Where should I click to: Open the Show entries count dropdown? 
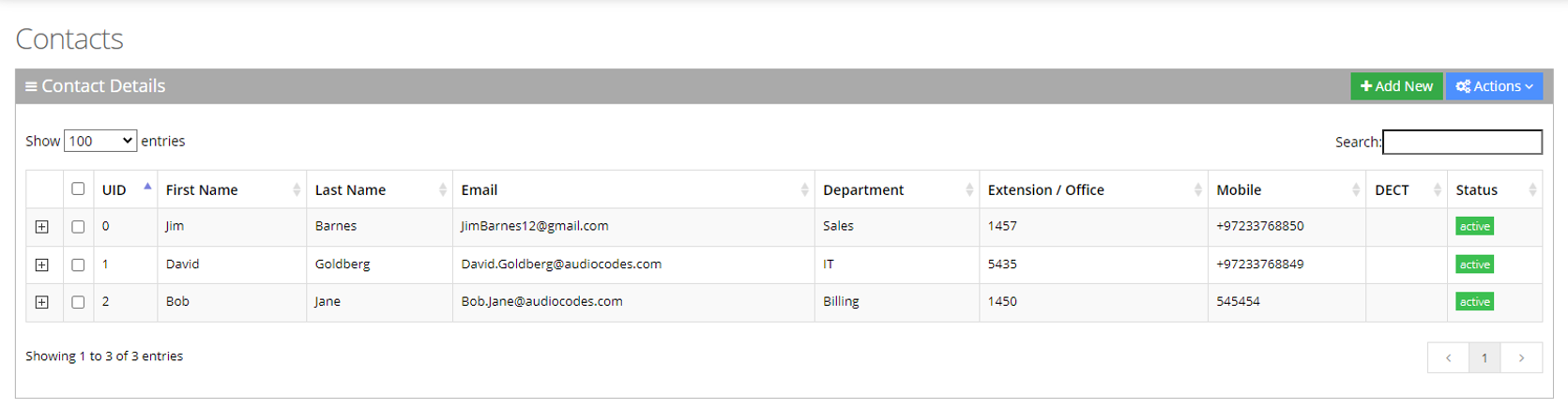[100, 141]
